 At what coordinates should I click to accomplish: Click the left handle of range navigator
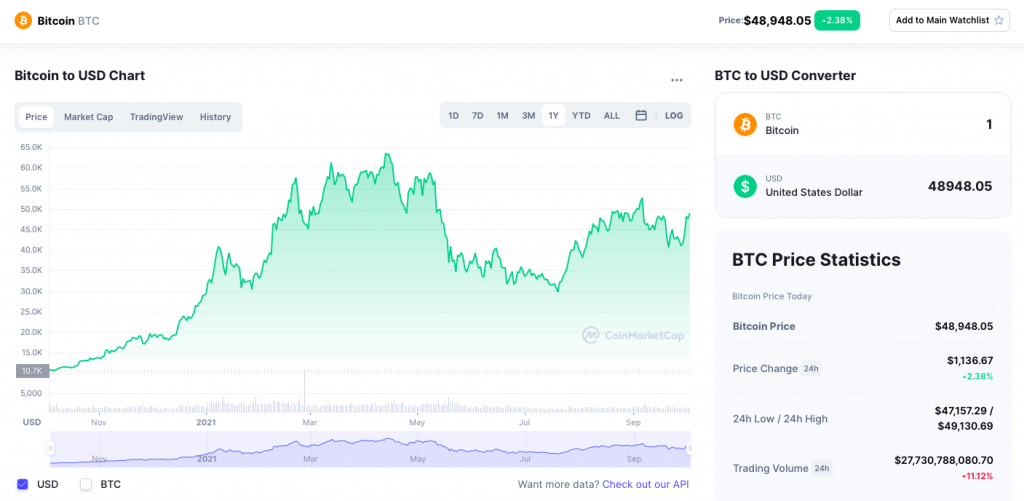pyautogui.click(x=50, y=448)
